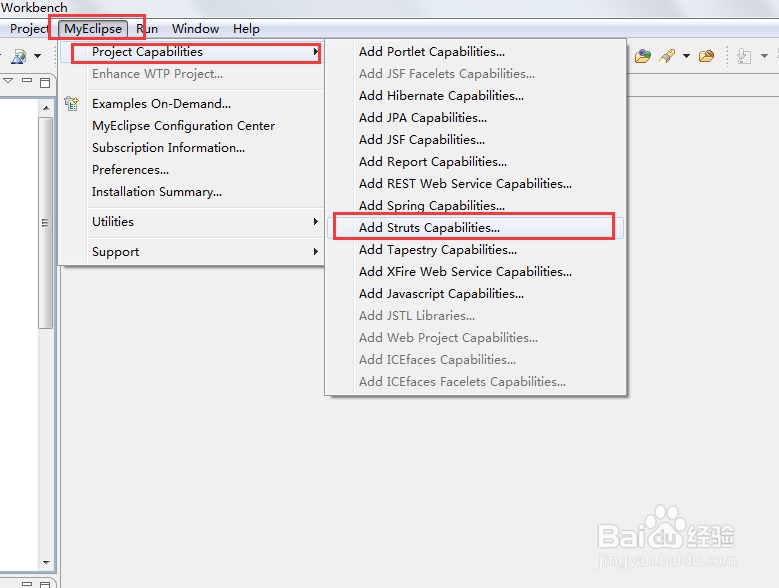Expand the Utilities submenu
779x588 pixels.
(x=193, y=221)
